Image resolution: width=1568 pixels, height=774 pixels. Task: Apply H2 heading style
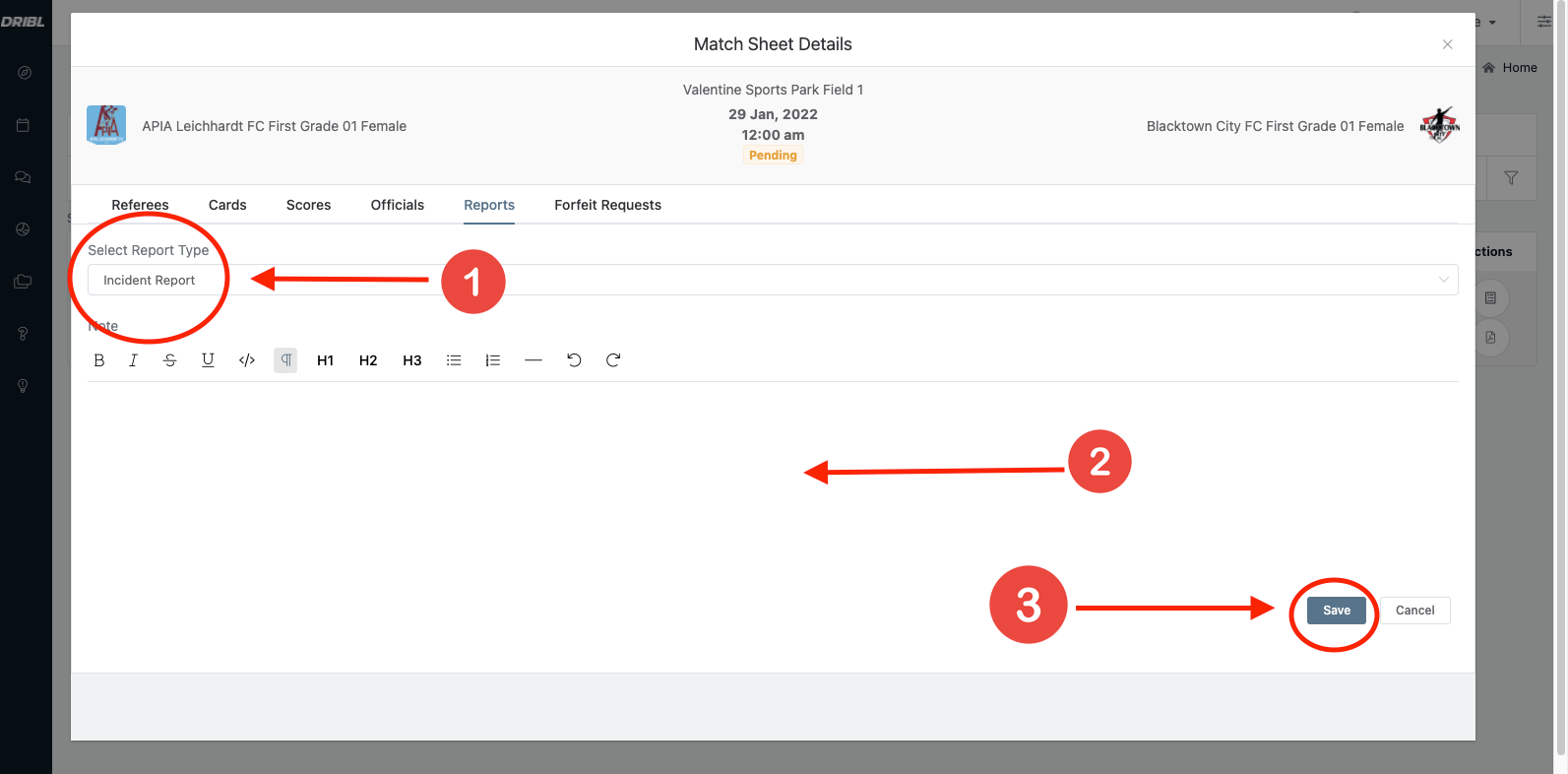368,360
